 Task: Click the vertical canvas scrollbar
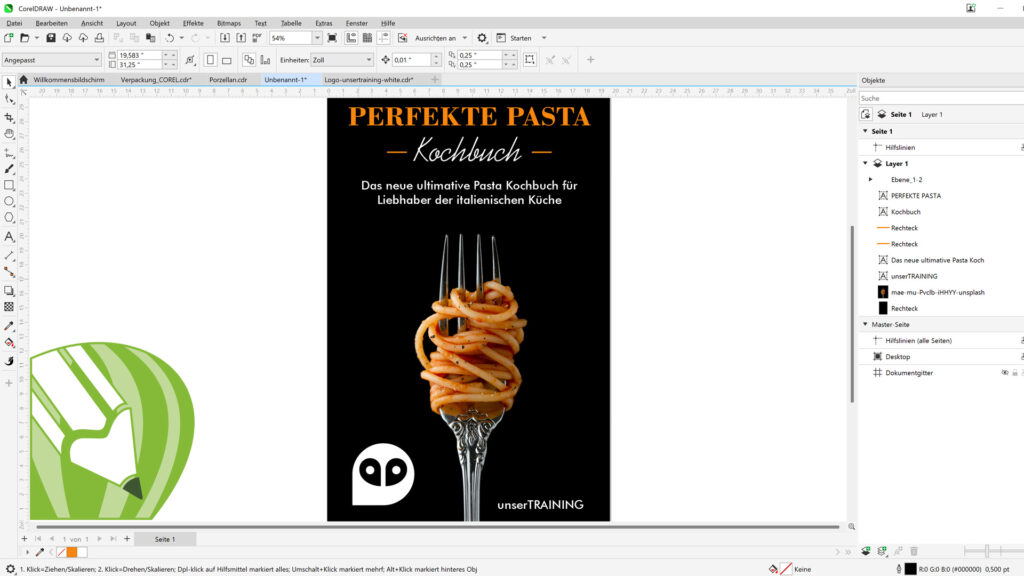(852, 313)
